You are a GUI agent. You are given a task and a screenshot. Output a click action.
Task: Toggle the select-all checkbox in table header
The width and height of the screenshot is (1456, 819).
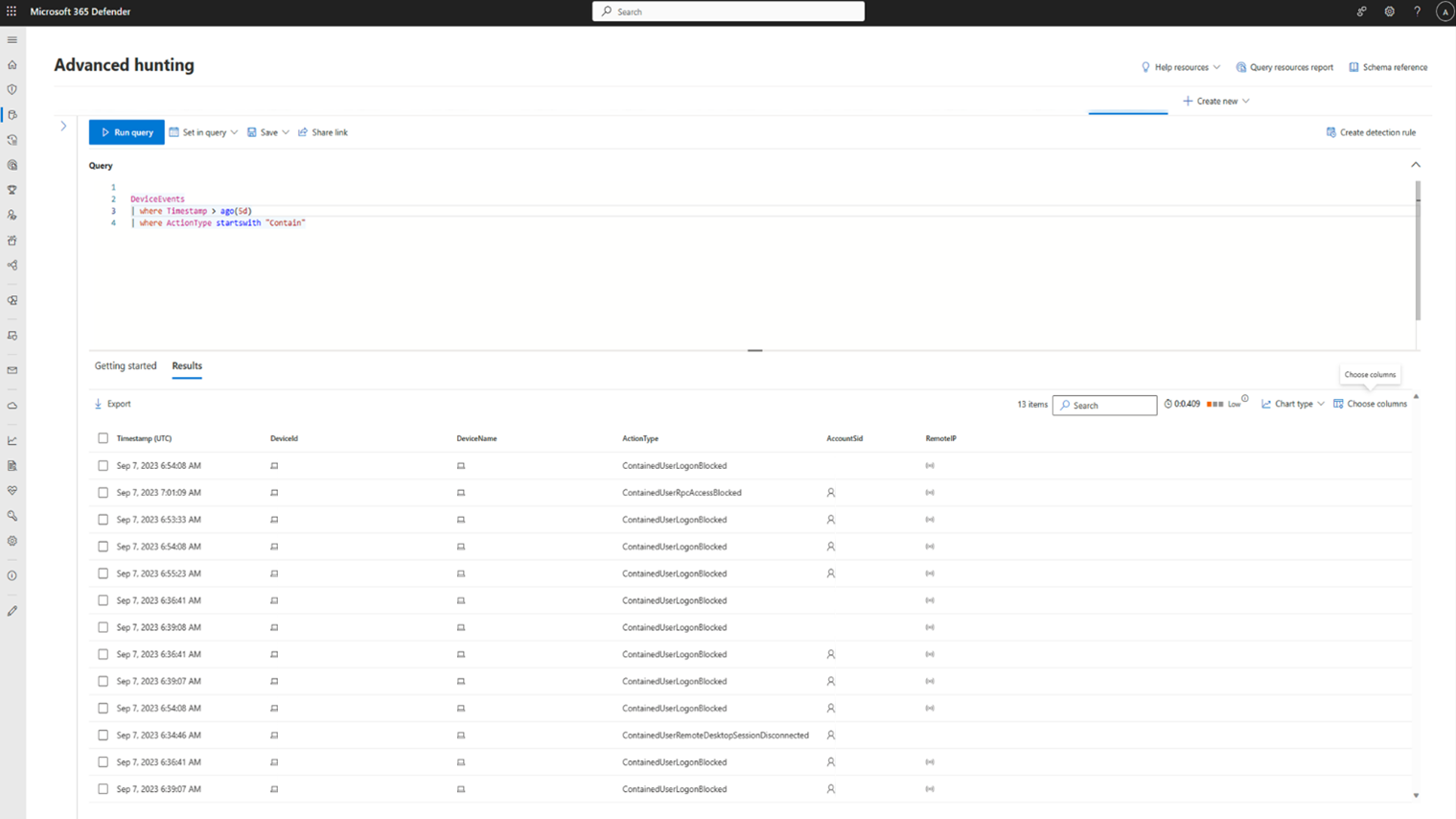tap(103, 438)
